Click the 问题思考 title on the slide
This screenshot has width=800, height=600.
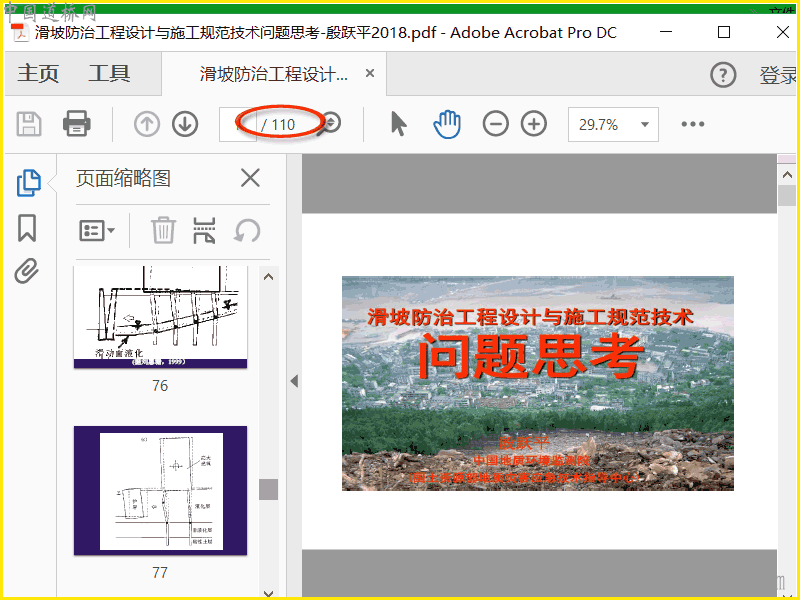pyautogui.click(x=531, y=356)
